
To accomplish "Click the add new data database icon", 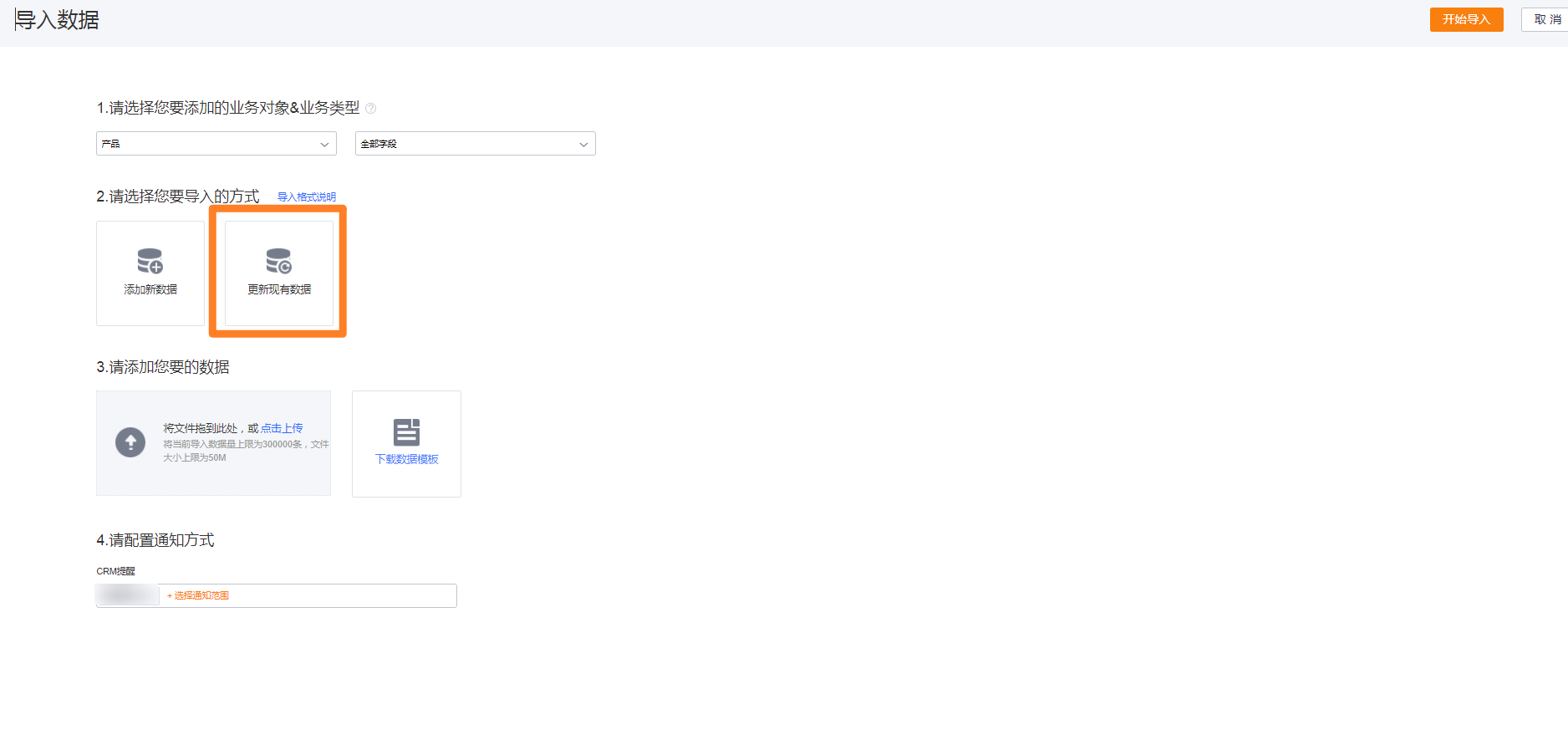I will pyautogui.click(x=150, y=261).
